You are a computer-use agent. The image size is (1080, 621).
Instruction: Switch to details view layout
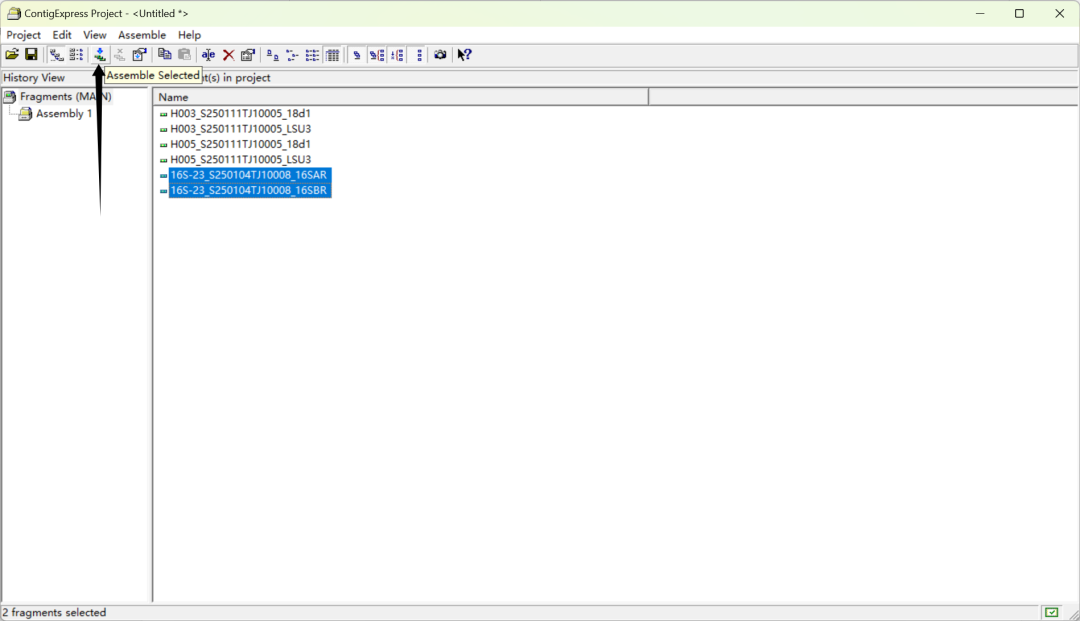point(332,54)
